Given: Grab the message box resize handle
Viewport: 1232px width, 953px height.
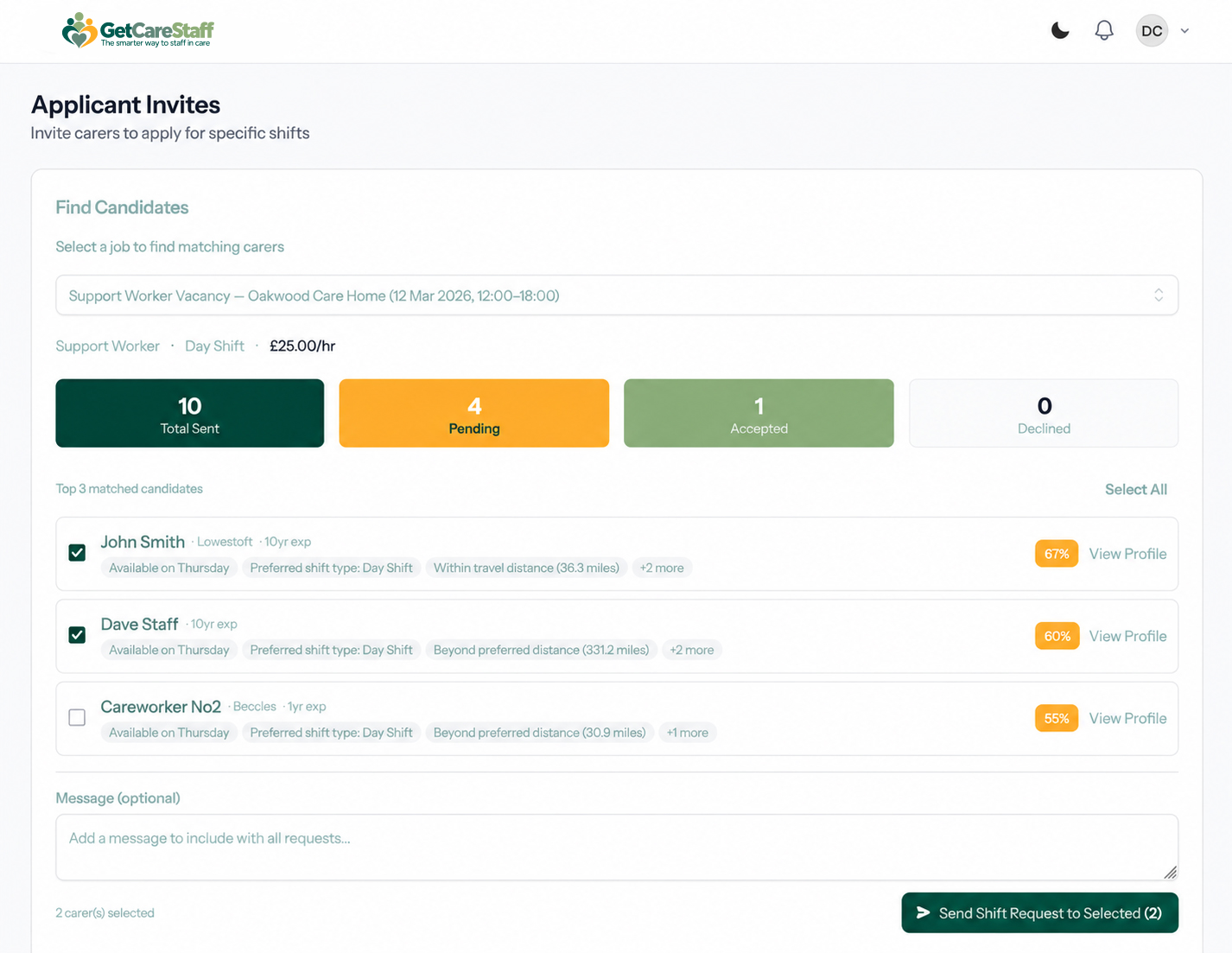Looking at the screenshot, I should [1170, 872].
